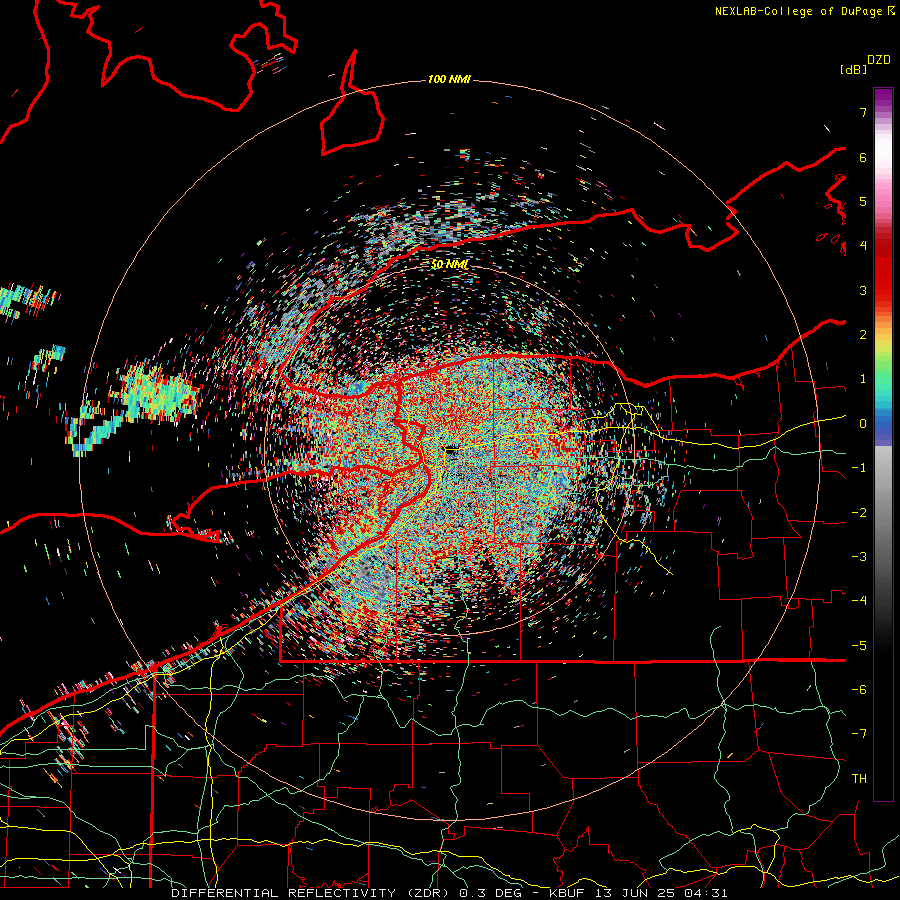Click the DZD product label above colorbar
900x900 pixels.
click(x=879, y=60)
